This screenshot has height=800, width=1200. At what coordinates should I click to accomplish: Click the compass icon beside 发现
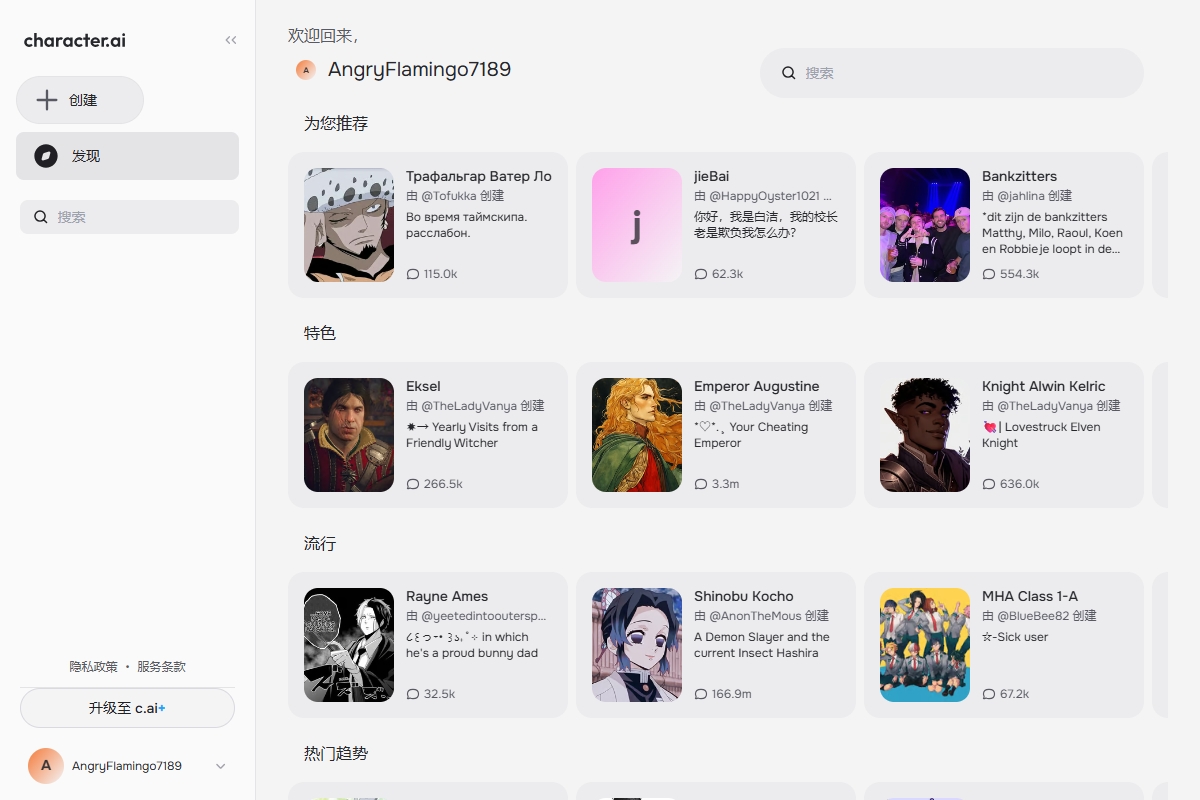click(46, 156)
